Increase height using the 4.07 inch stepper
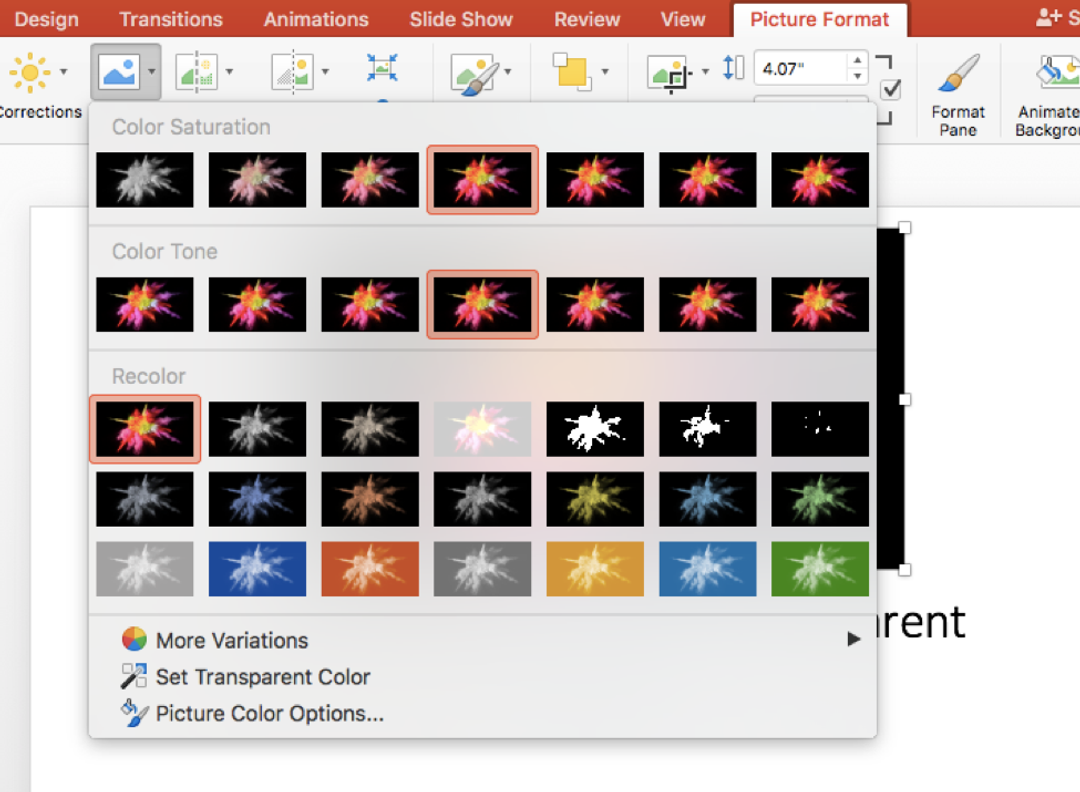This screenshot has height=792, width=1080. [857, 62]
